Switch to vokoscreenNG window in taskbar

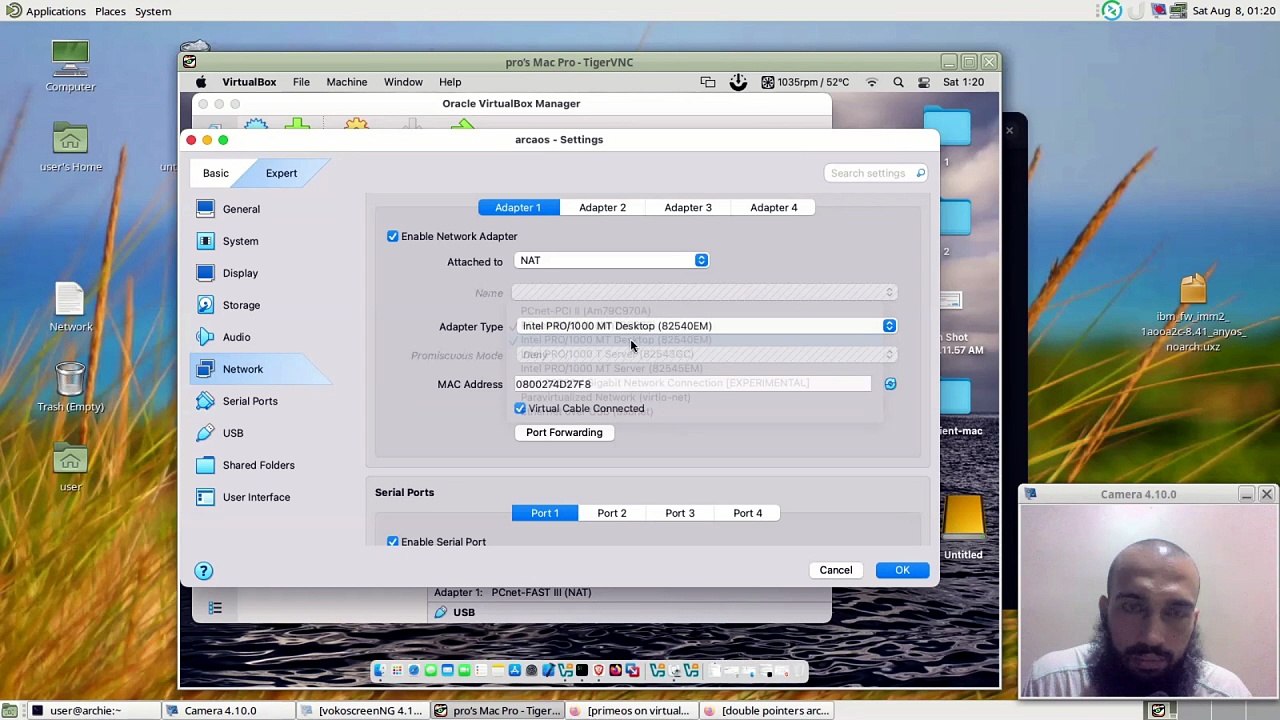point(363,711)
